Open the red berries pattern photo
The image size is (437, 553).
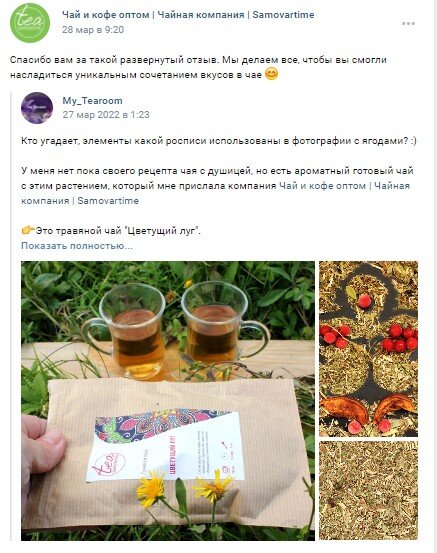pos(369,349)
